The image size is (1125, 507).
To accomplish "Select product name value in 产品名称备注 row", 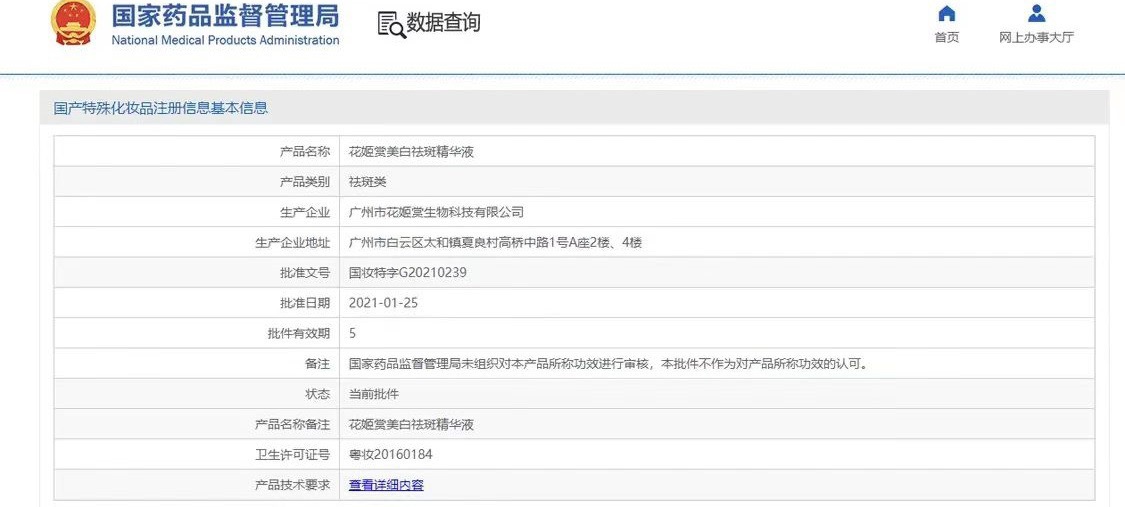I will [x=411, y=425].
